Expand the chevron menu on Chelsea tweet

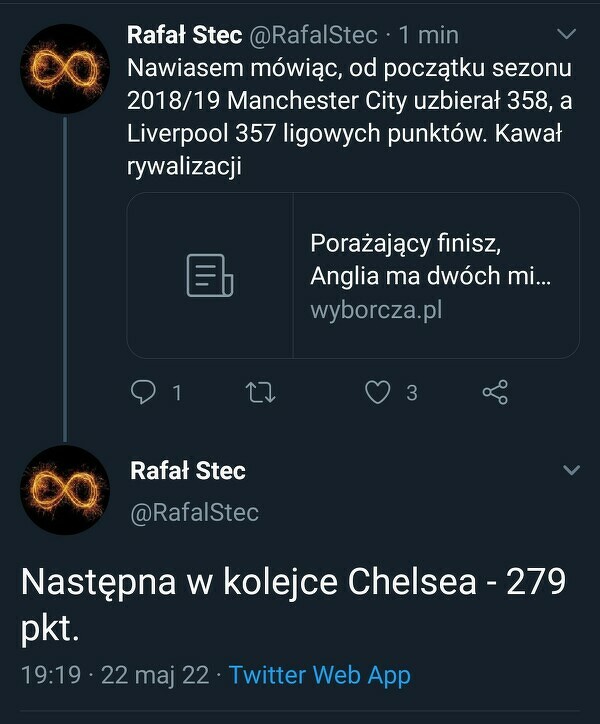(x=572, y=470)
